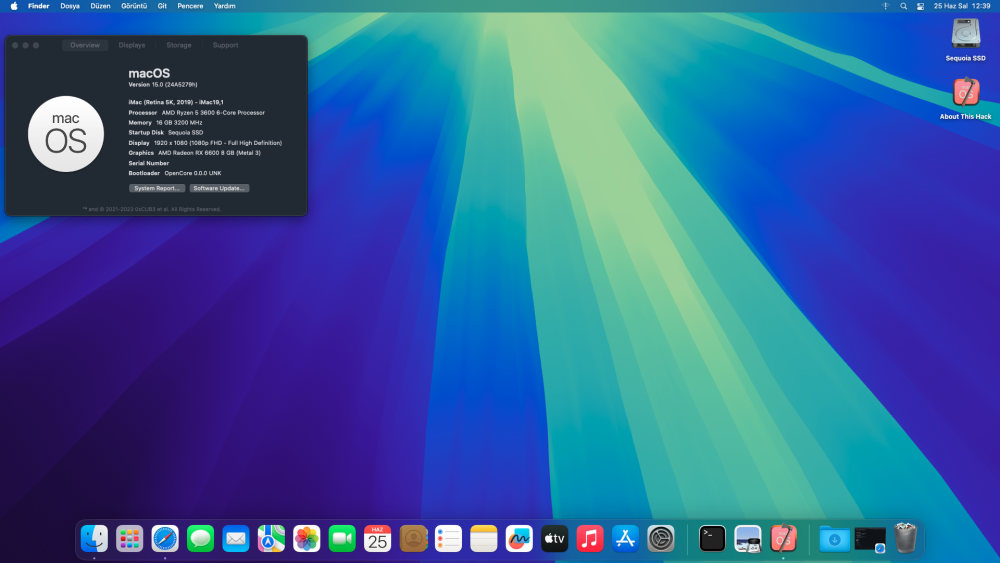Image resolution: width=1000 pixels, height=563 pixels.
Task: Open the Photos app in the Dock
Action: tap(307, 539)
